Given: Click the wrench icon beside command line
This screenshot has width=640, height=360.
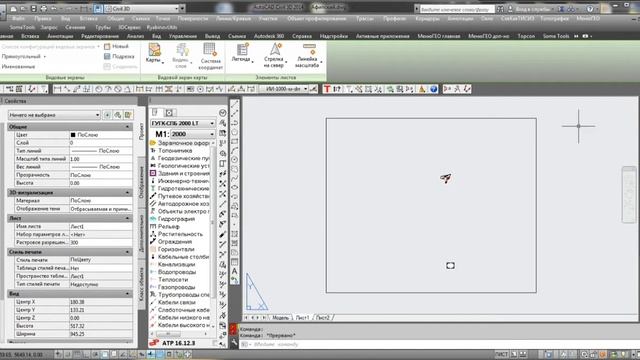Looking at the screenshot, I should click(234, 343).
